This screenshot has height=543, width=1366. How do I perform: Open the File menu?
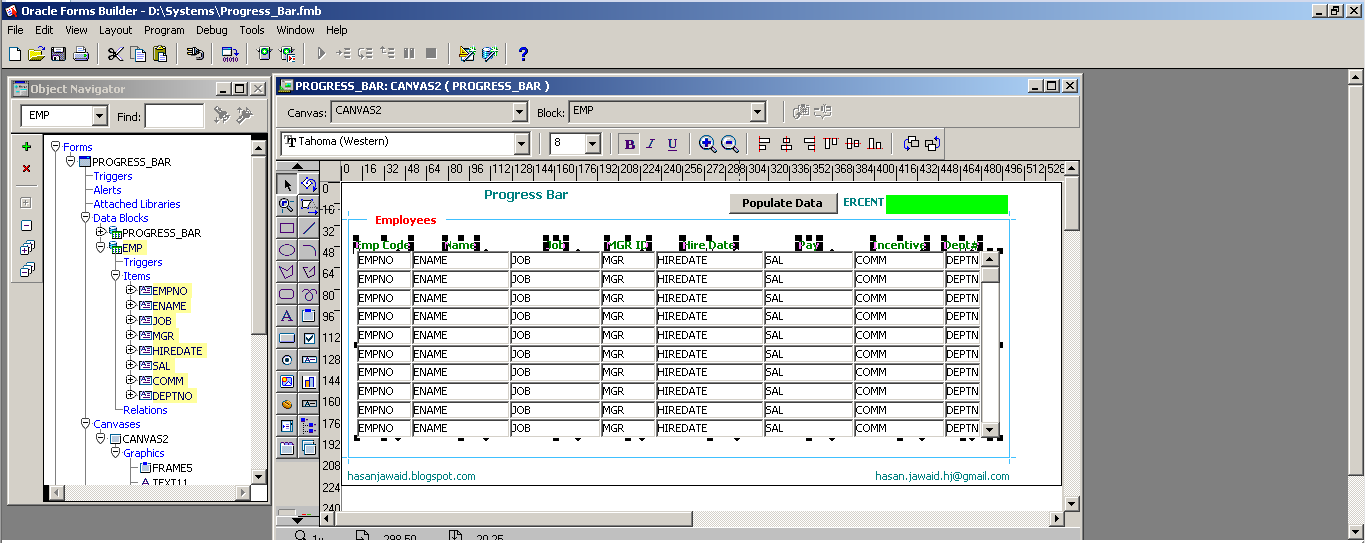tap(15, 30)
